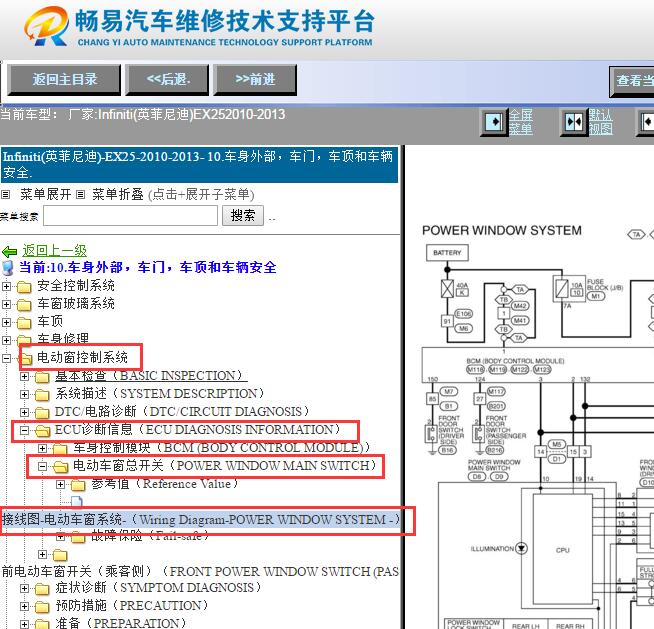The height and width of the screenshot is (629, 654).
Task: Select 电动车窗总开关（POWER WINDOW MAIN SWITCH）
Action: click(x=225, y=465)
